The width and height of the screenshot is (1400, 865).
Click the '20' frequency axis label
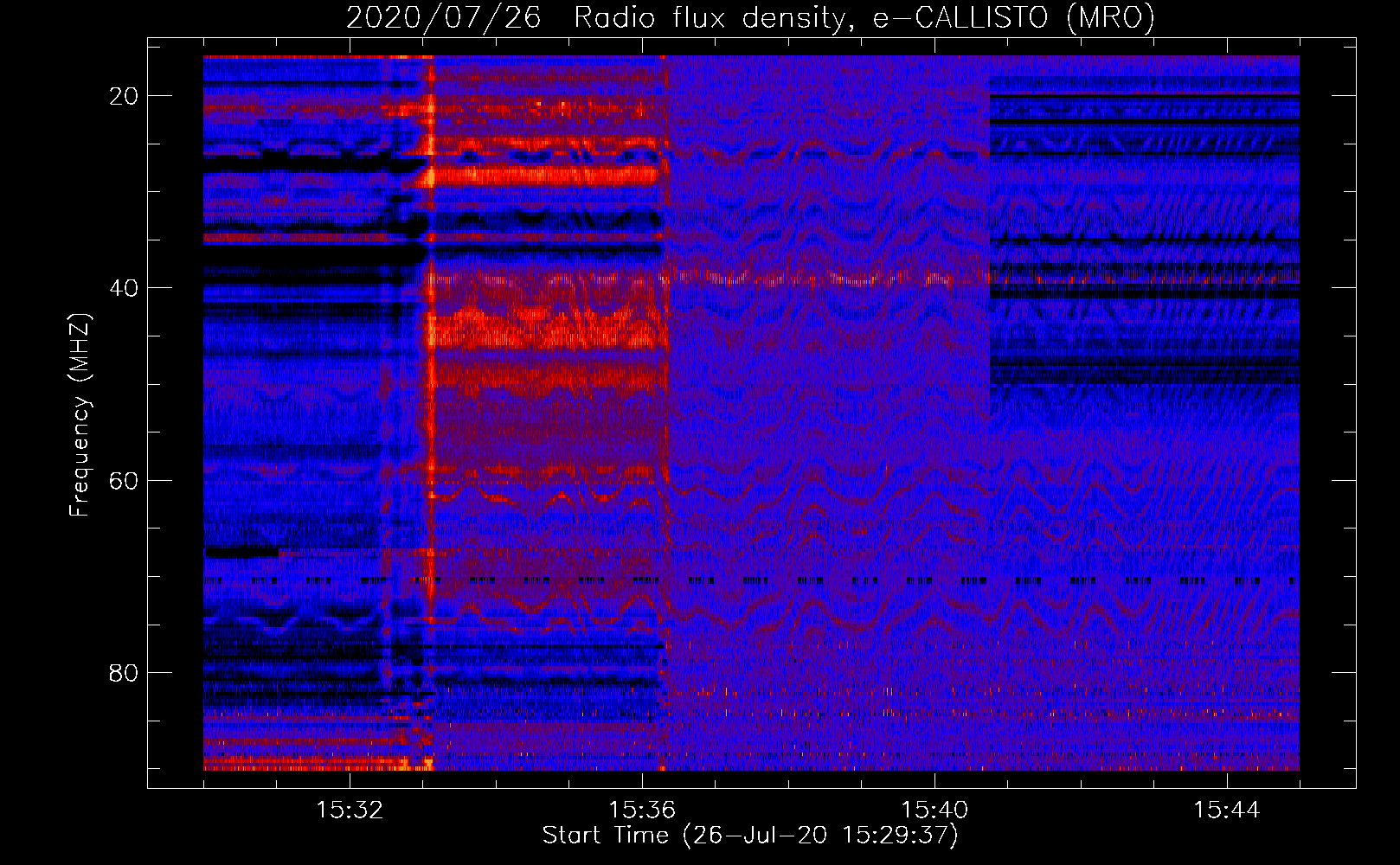124,96
